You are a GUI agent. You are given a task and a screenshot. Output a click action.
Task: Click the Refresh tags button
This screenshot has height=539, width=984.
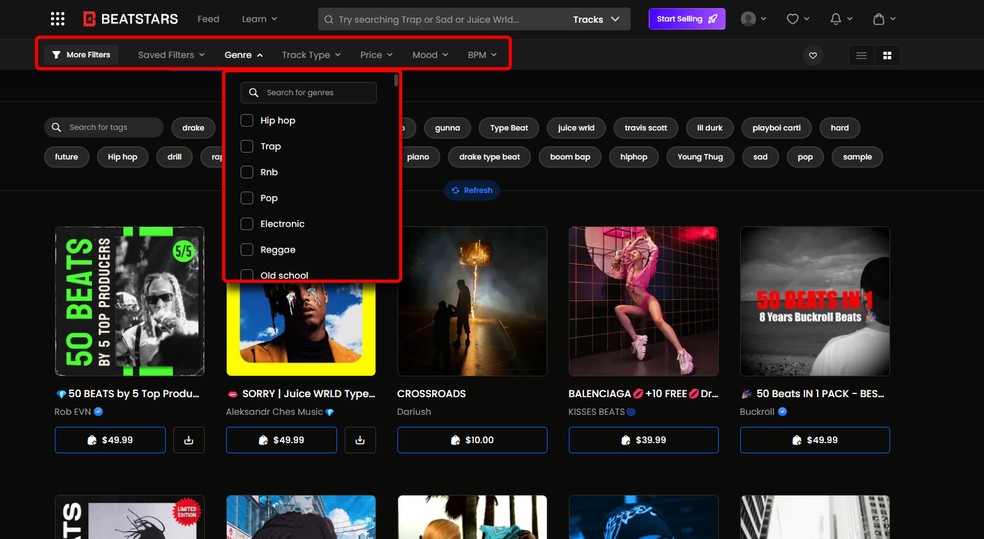472,190
